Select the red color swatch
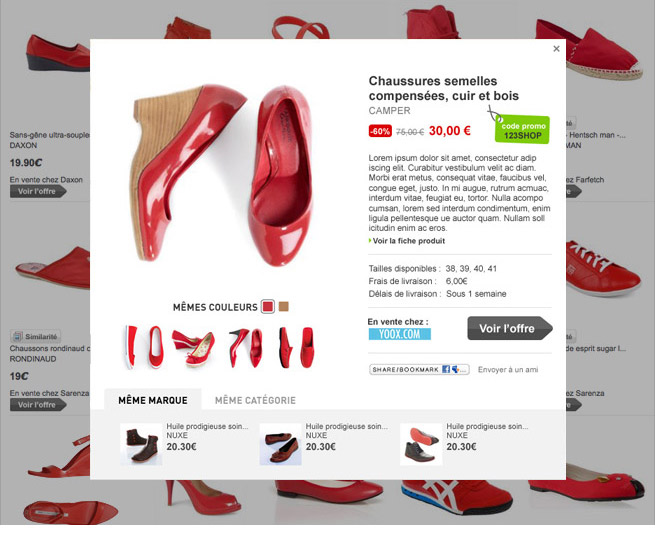The image size is (655, 545). (268, 307)
